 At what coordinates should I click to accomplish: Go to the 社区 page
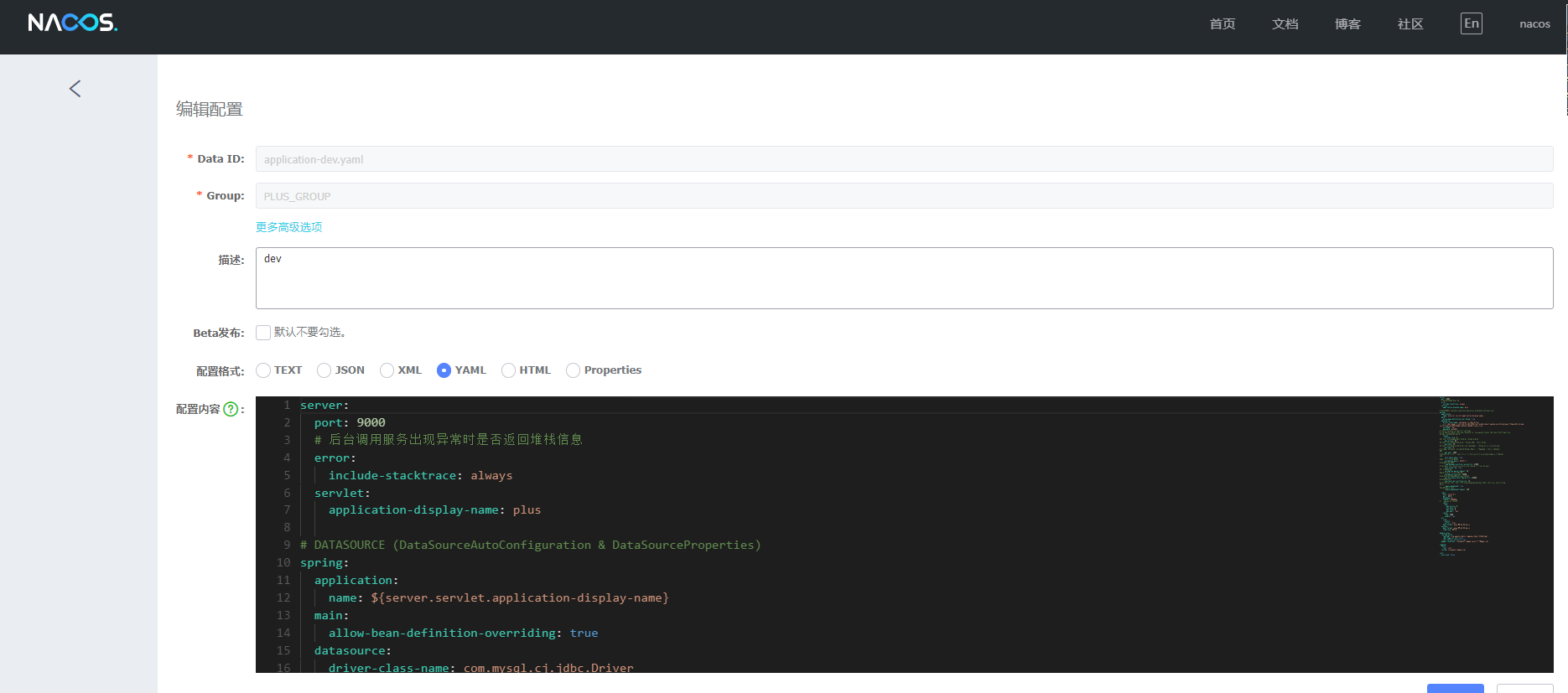click(x=1410, y=23)
